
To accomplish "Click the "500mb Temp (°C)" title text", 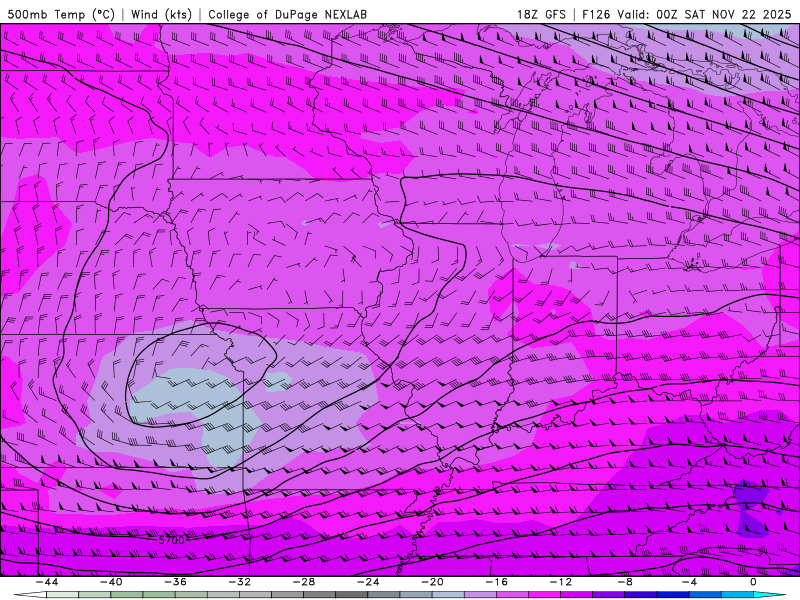I will tap(61, 14).
